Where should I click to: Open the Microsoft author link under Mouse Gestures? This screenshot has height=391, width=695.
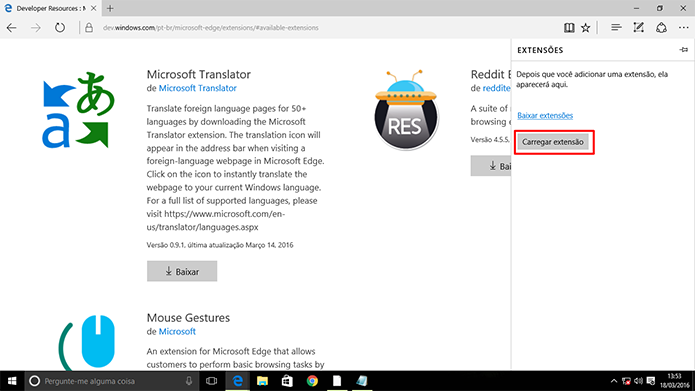[x=177, y=332]
